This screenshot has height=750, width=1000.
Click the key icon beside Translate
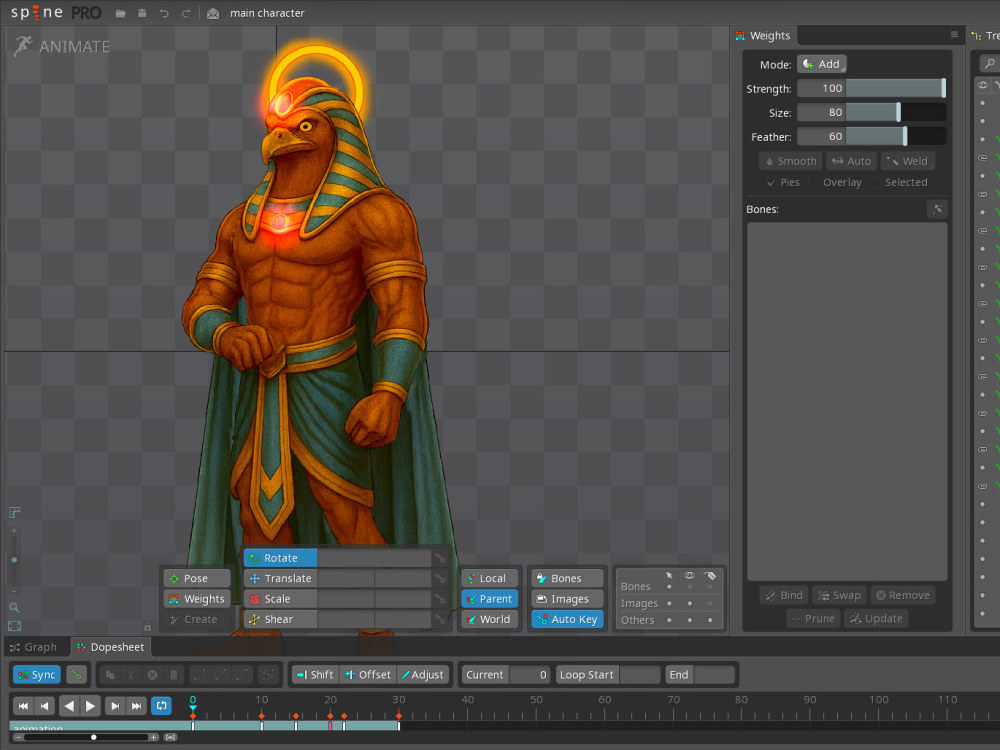point(440,578)
